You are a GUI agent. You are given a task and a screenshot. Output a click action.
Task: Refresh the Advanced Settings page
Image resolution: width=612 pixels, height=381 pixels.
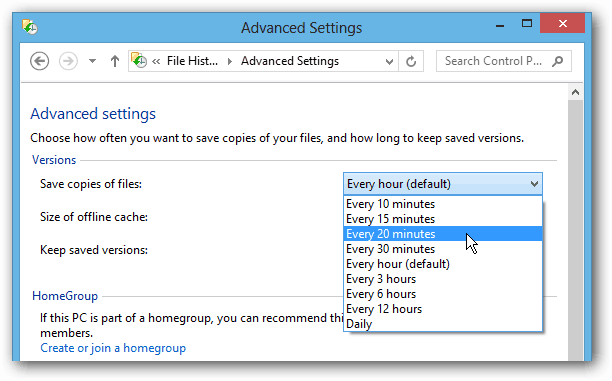[x=411, y=61]
